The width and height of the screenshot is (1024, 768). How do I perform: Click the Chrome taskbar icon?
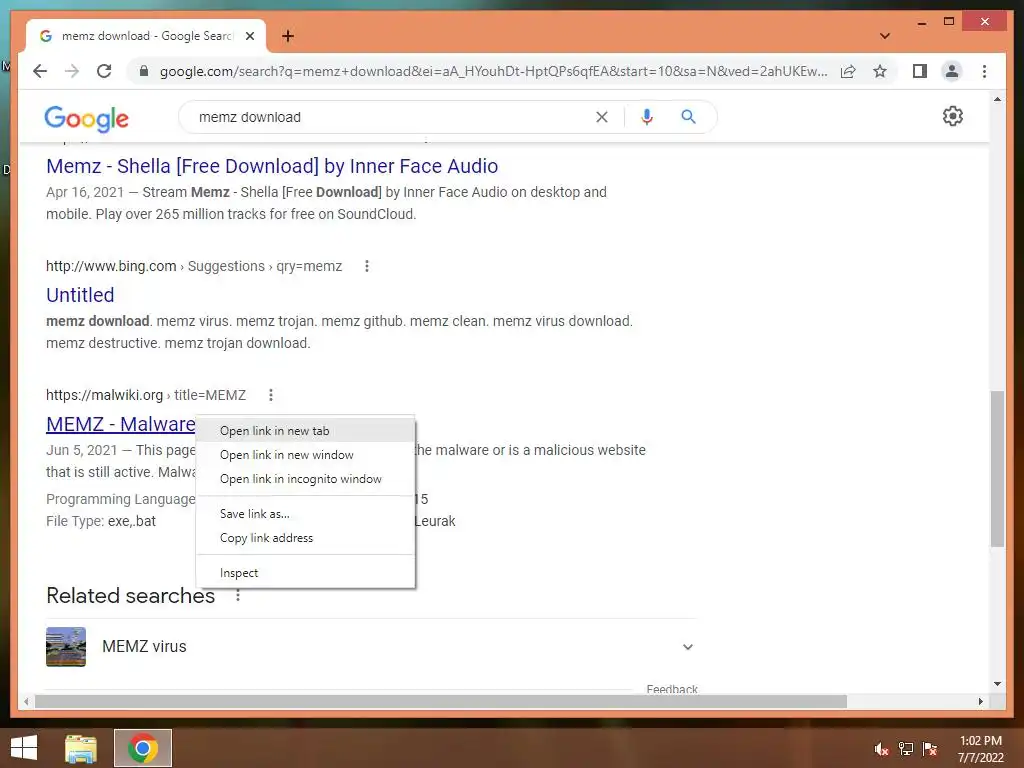coord(142,748)
